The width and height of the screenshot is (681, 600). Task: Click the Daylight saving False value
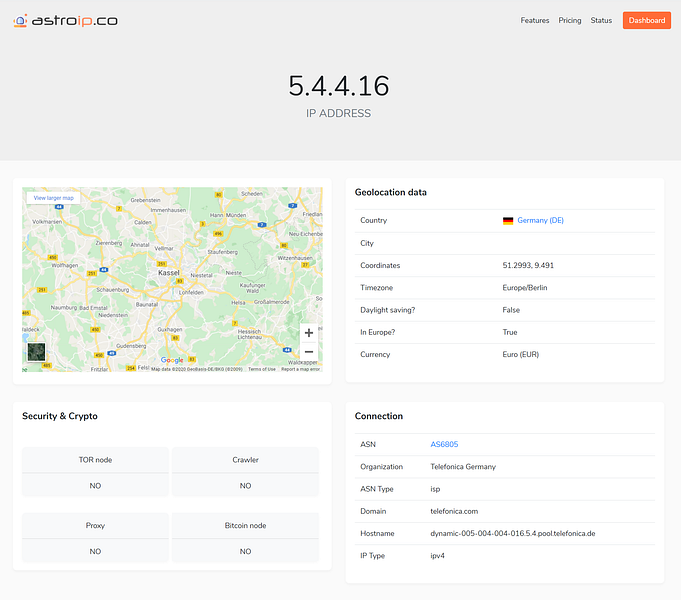[511, 310]
